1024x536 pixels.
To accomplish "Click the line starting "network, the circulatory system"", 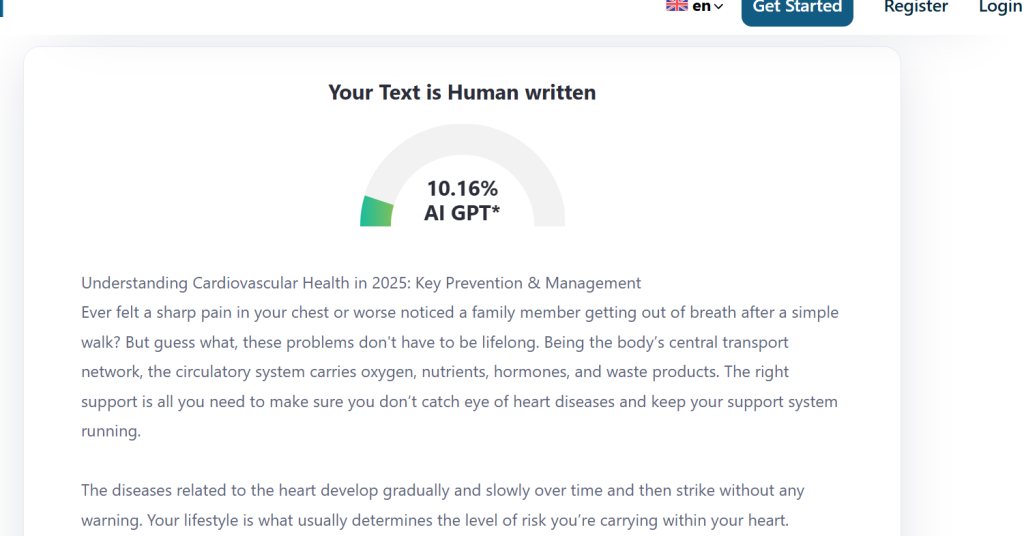I will (435, 372).
